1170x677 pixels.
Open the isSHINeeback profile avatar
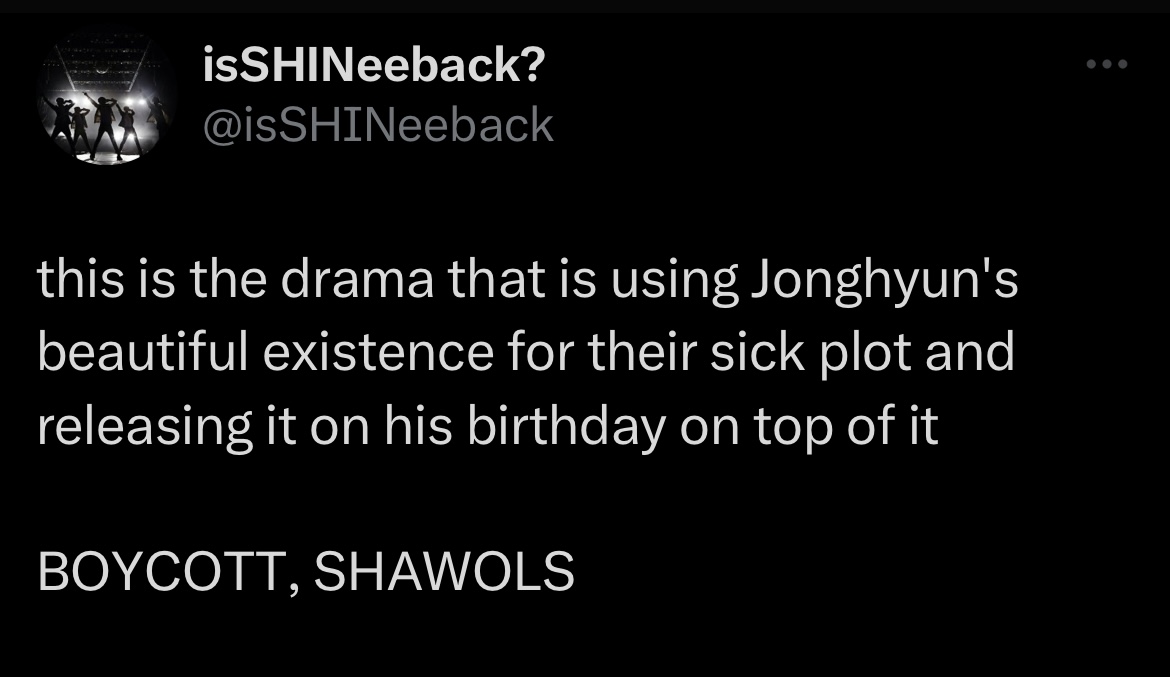point(104,98)
